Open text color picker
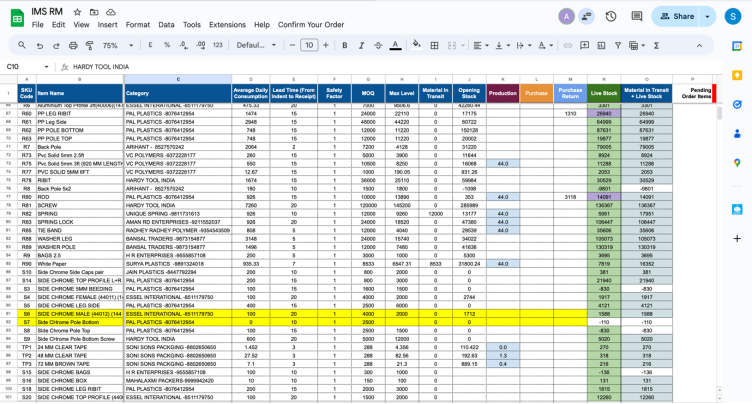Screen dimensions: 752x404 (x=395, y=46)
